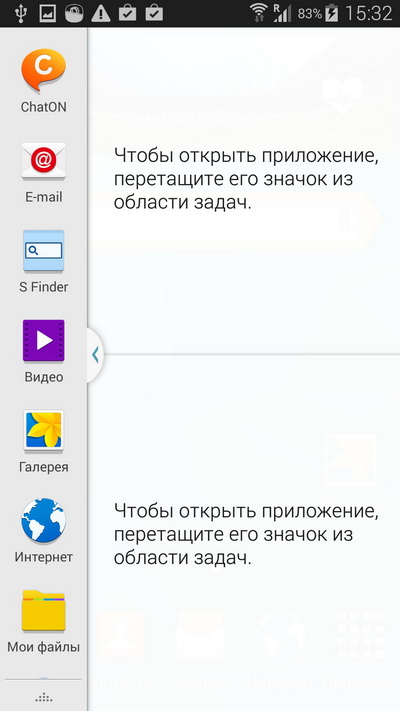Screen dimensions: 400x711
Task: Select the Галерея flower icon
Action: pyautogui.click(x=44, y=431)
